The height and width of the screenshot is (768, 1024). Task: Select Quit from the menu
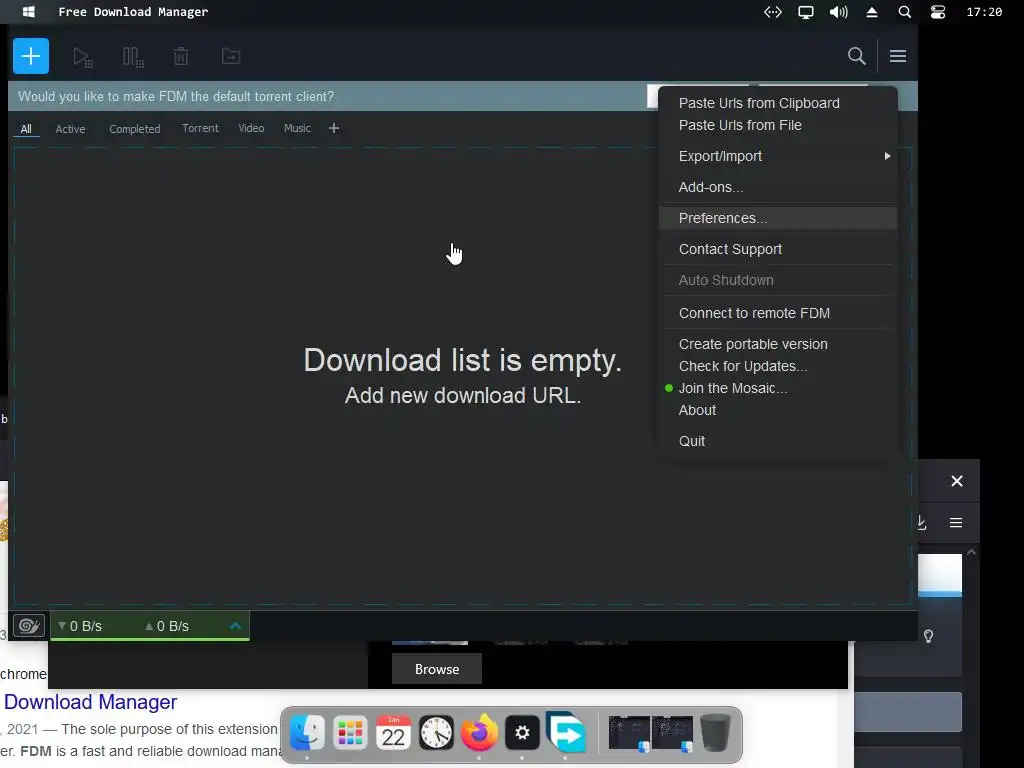coord(777,441)
